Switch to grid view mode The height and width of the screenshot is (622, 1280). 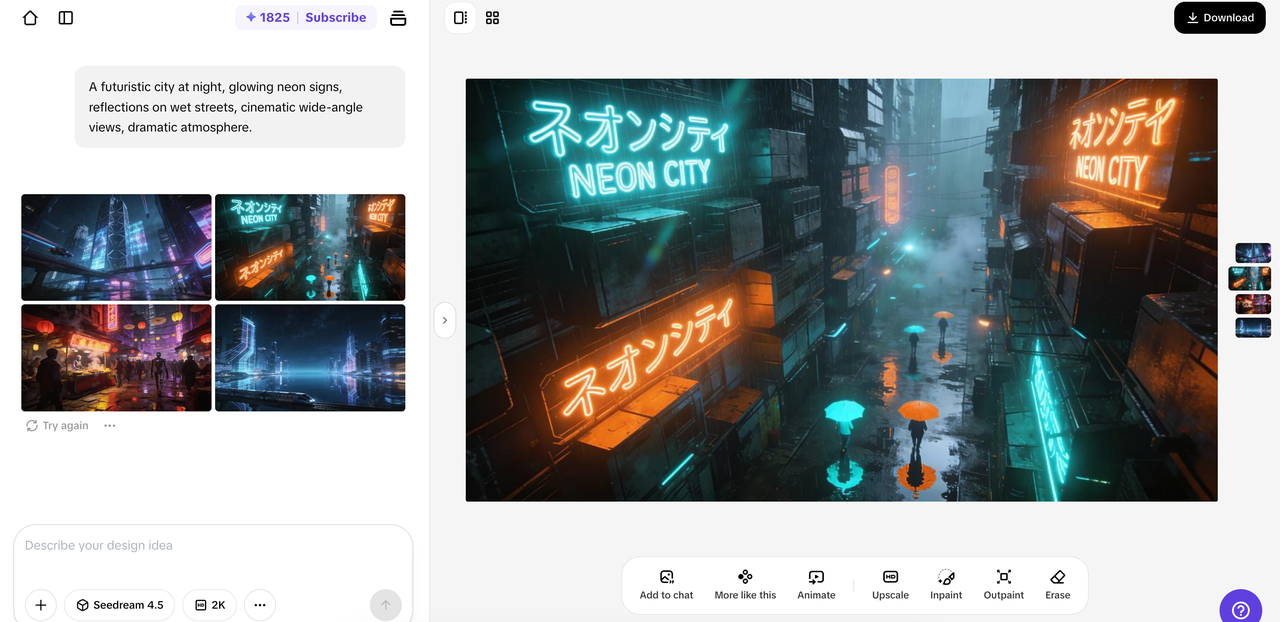492,18
